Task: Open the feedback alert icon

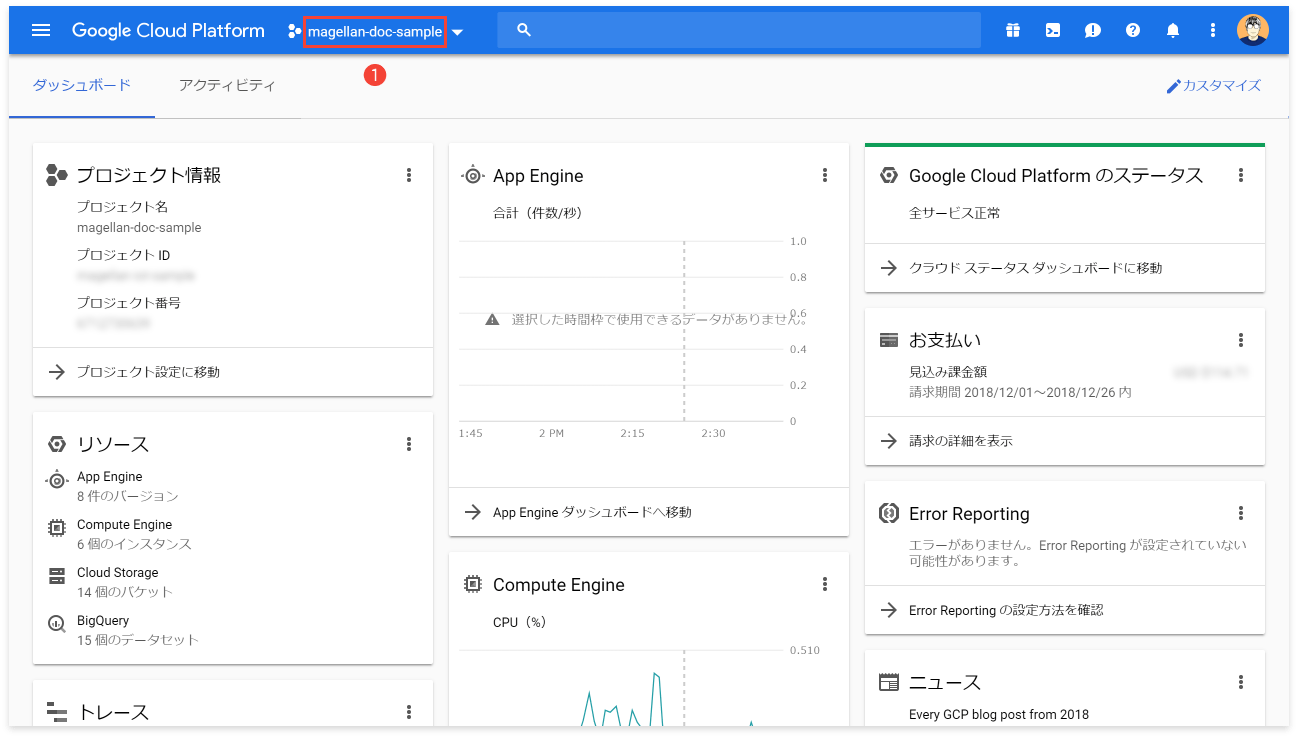Action: click(x=1093, y=30)
